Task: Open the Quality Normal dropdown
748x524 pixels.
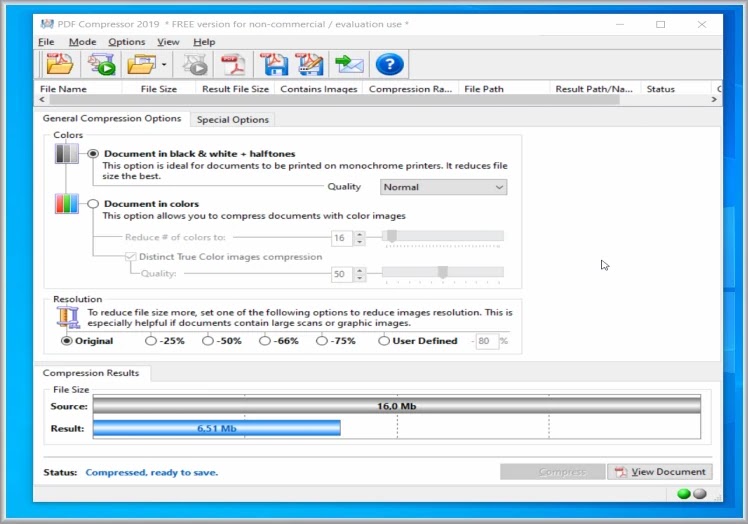Action: (x=443, y=187)
